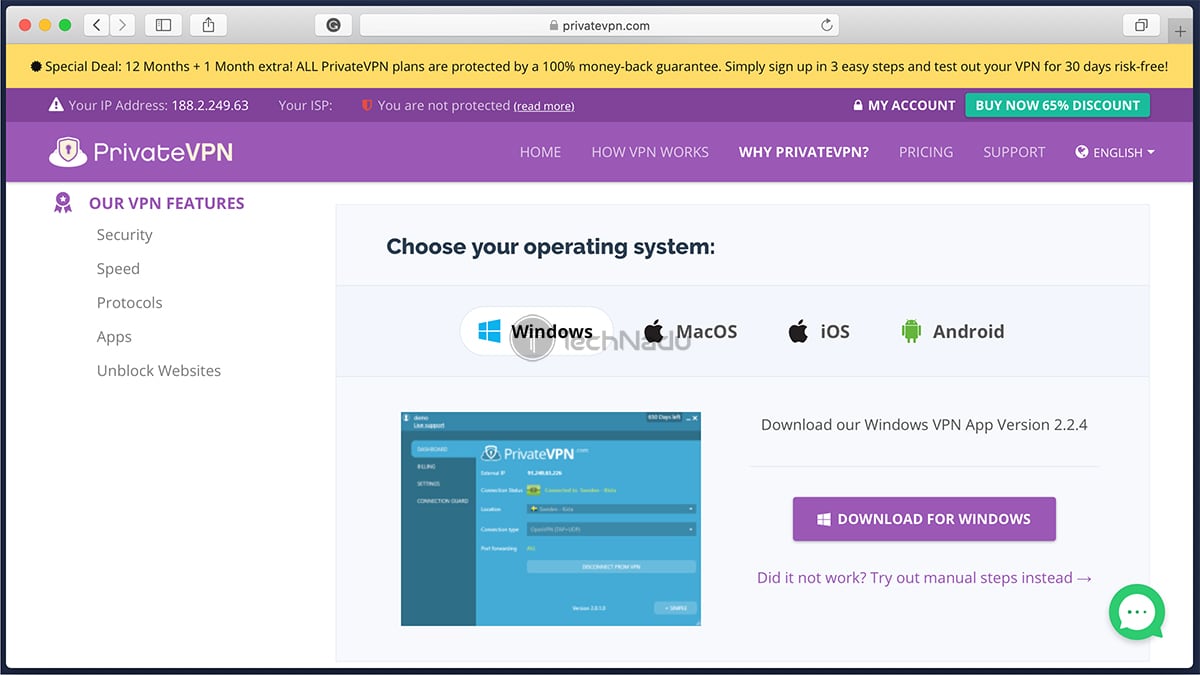The height and width of the screenshot is (675, 1200).
Task: Click DOWNLOAD FOR WINDOWS
Action: pos(923,519)
